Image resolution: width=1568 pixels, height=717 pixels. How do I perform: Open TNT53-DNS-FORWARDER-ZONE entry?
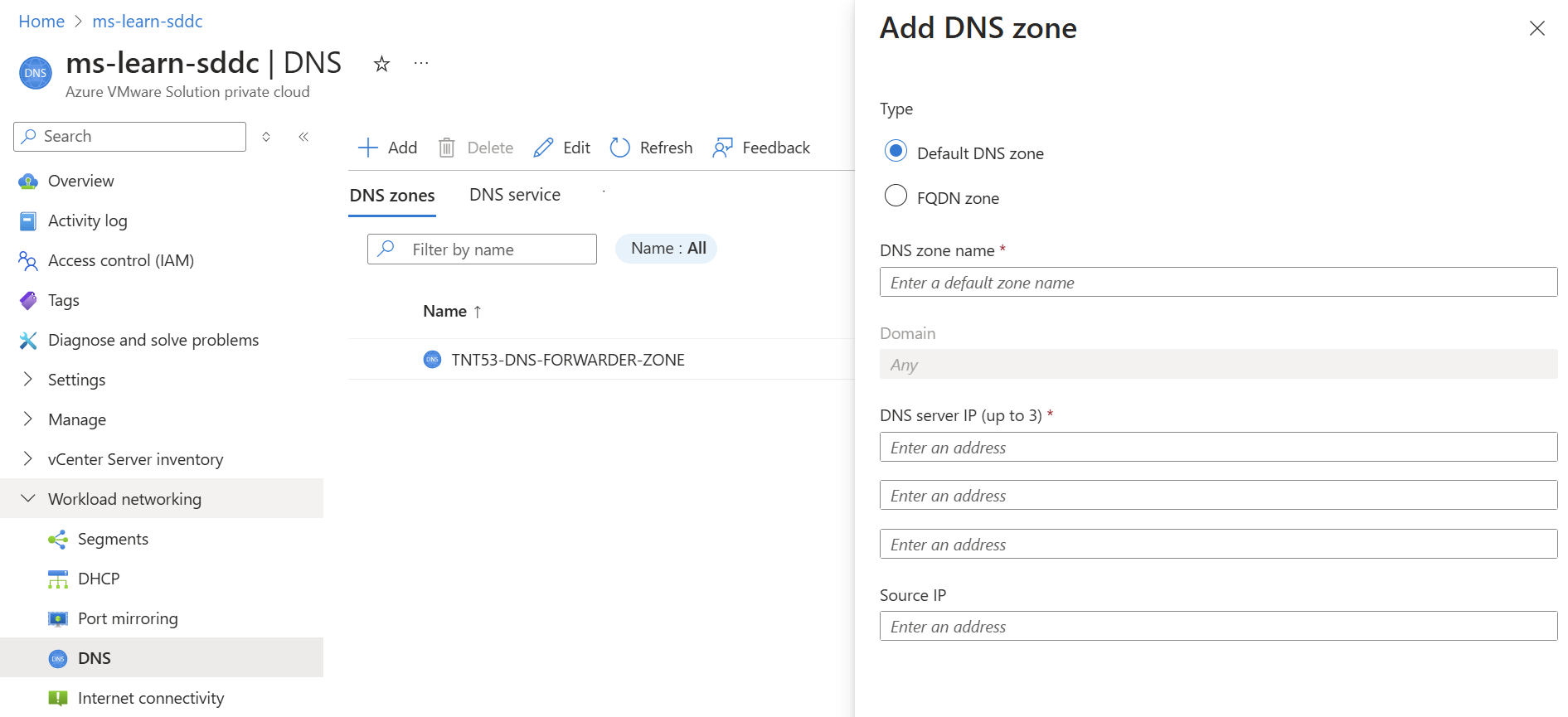(x=568, y=360)
